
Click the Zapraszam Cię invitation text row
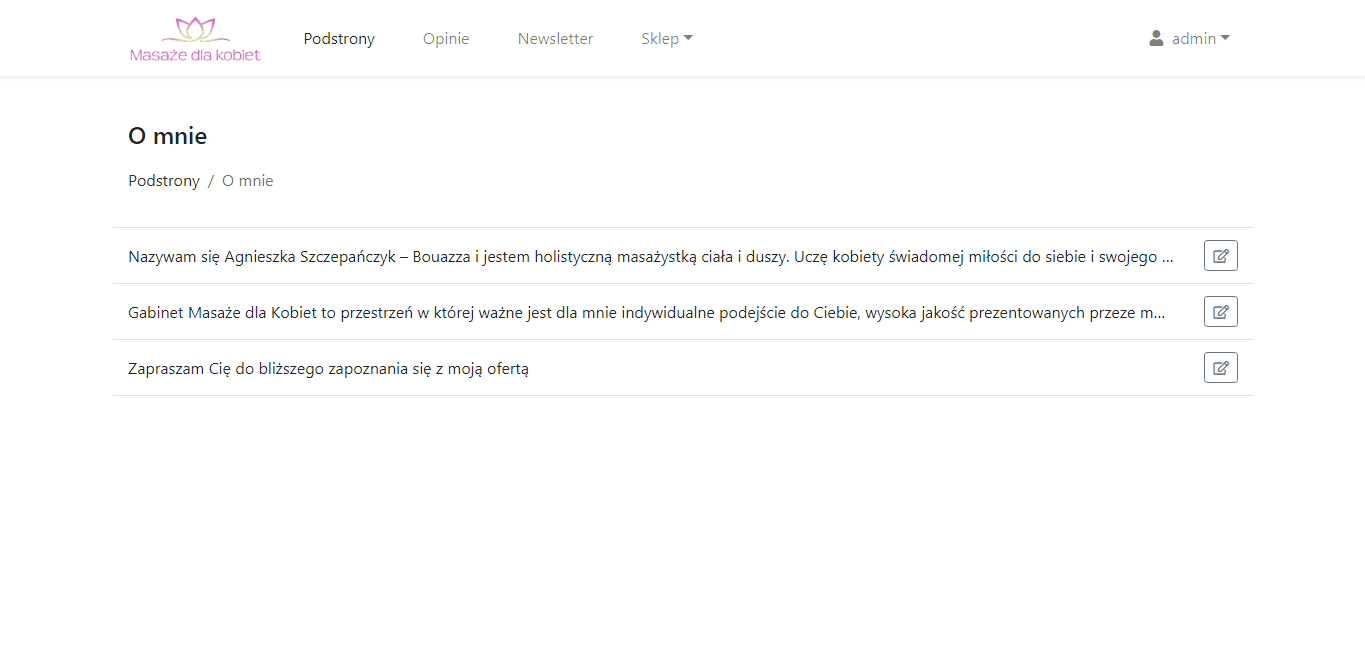330,367
